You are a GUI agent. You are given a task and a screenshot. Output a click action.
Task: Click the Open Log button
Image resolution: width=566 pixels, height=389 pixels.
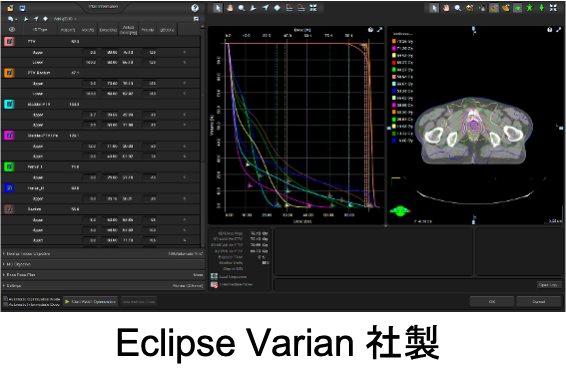click(x=549, y=285)
